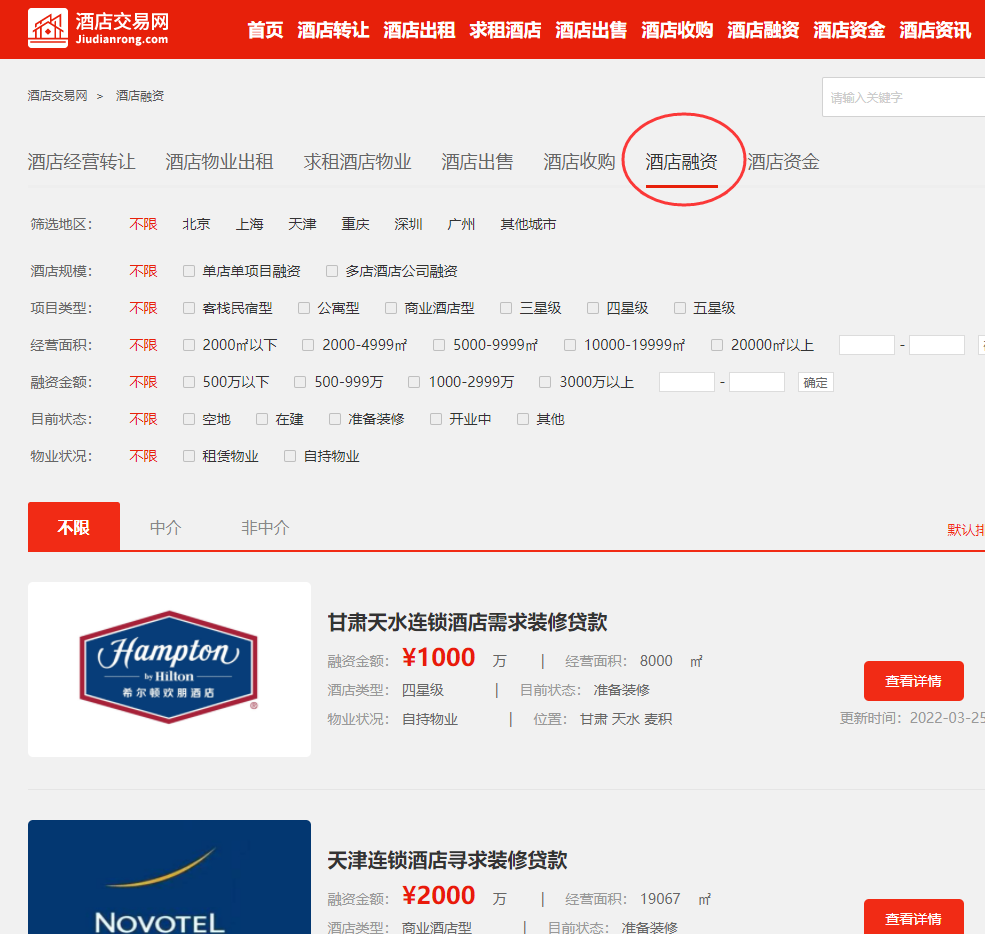Viewport: 985px width, 934px height.
Task: Tick the 1000-2999万 financing amount
Action: coord(414,383)
